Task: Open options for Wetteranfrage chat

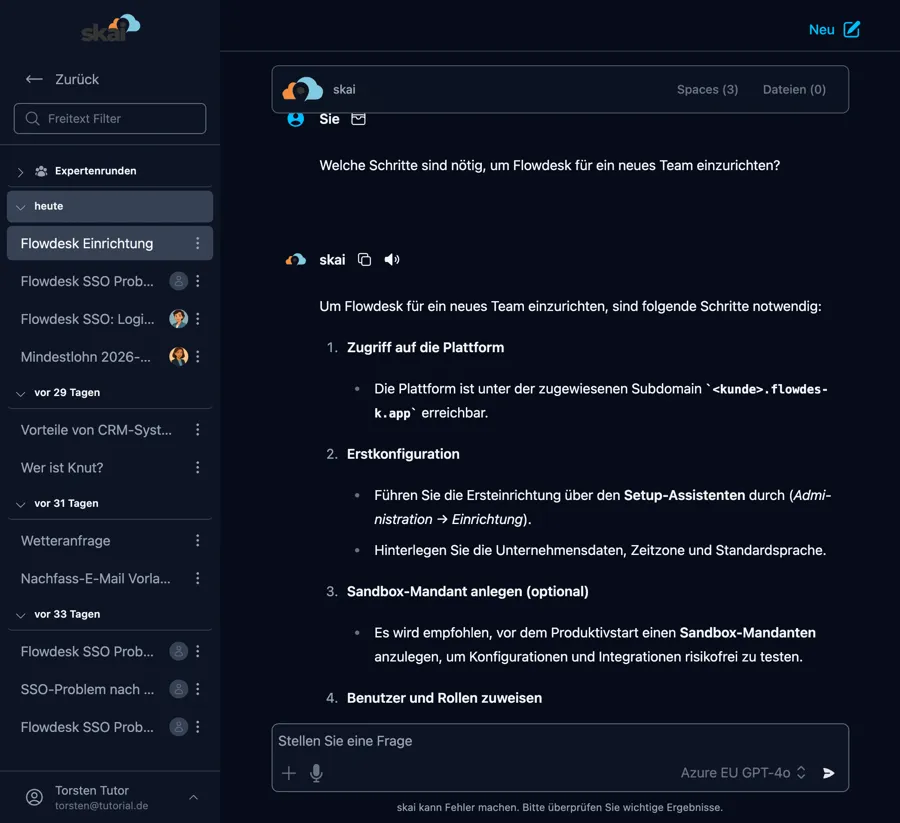Action: (x=197, y=541)
